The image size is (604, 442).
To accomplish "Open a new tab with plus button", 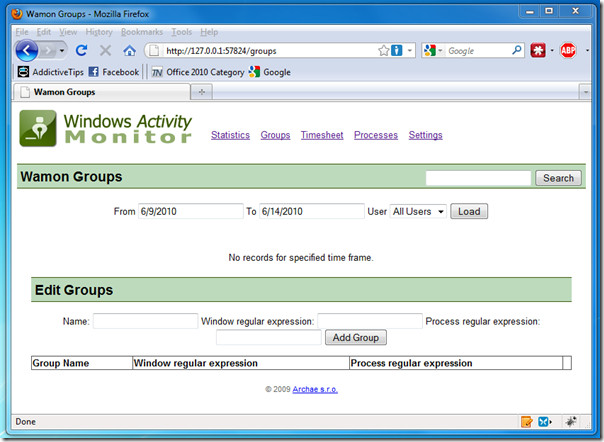I will [x=201, y=92].
